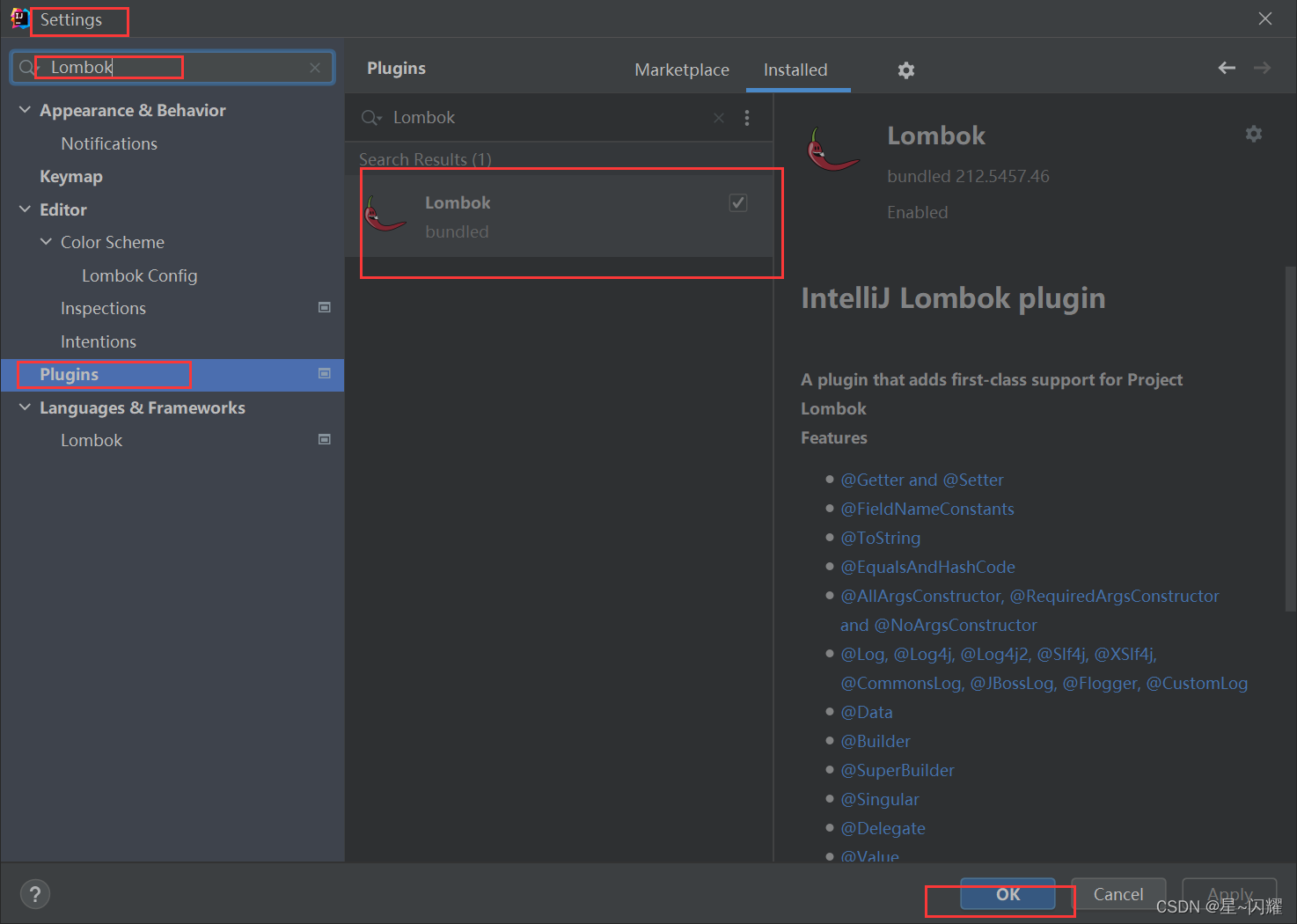Collapse Languages & Frameworks section

tap(25, 407)
